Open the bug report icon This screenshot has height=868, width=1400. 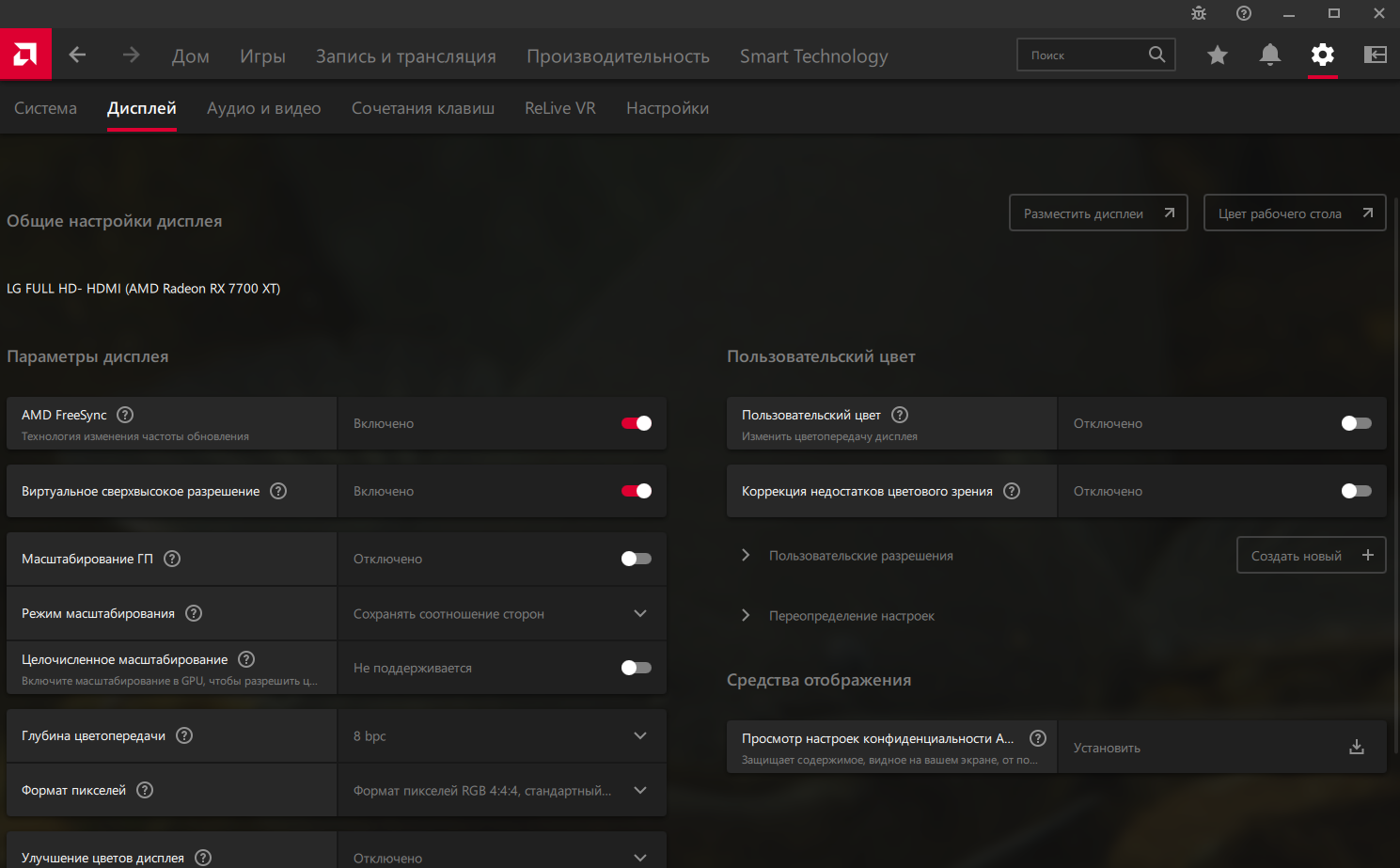1199,13
